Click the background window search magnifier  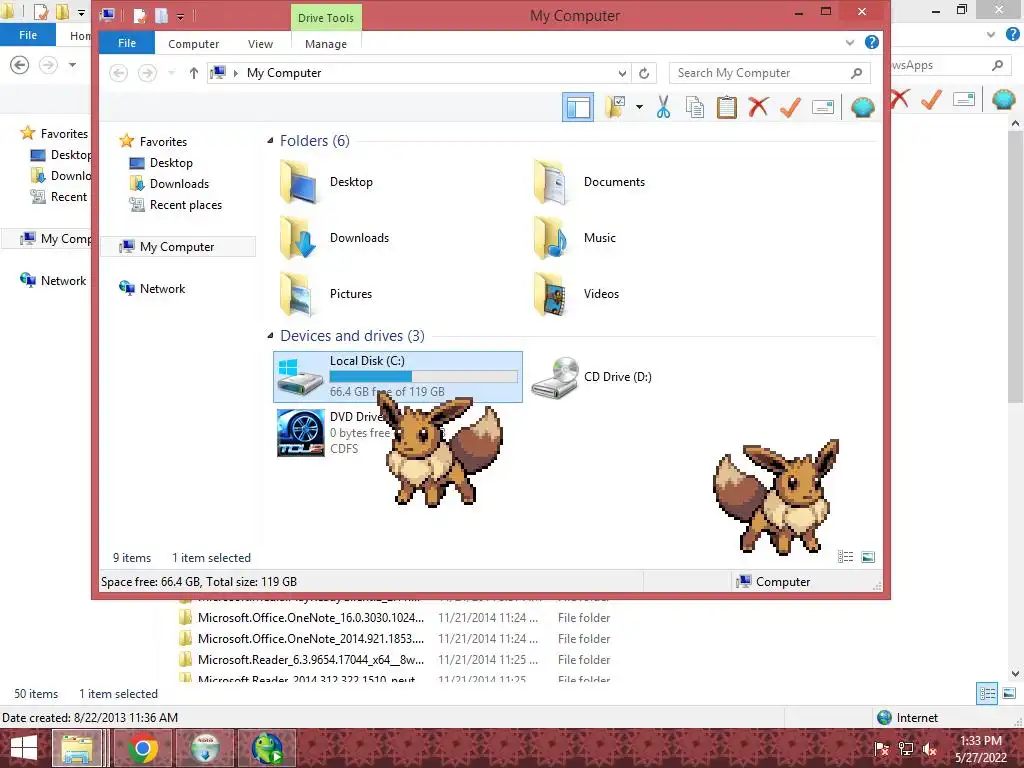(997, 65)
